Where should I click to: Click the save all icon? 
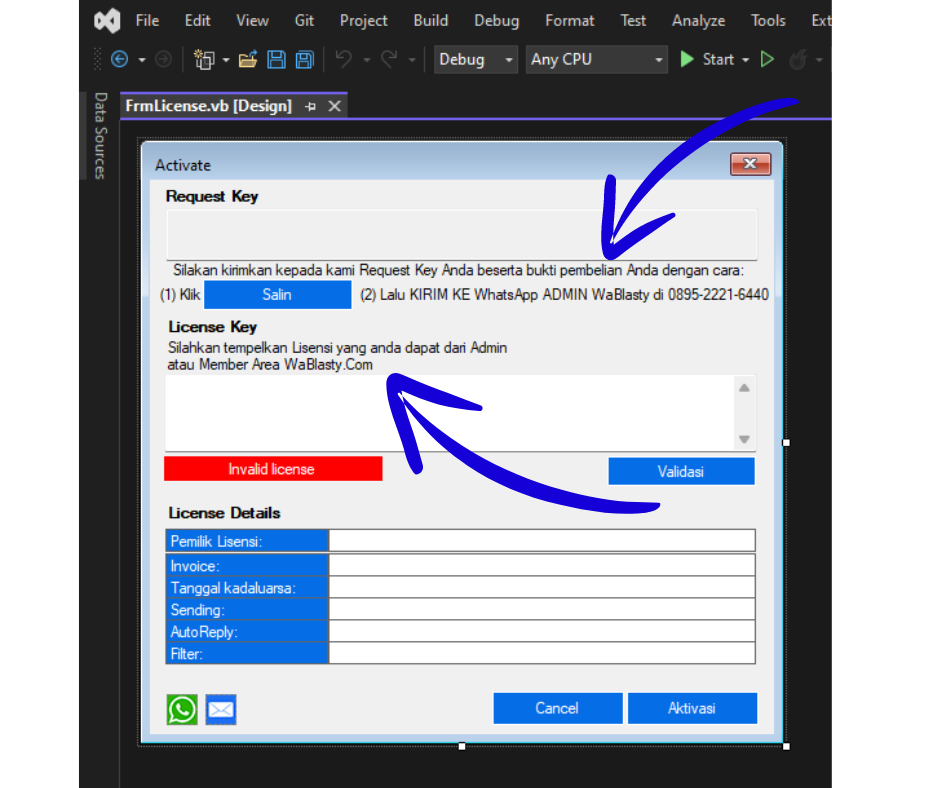pyautogui.click(x=304, y=60)
